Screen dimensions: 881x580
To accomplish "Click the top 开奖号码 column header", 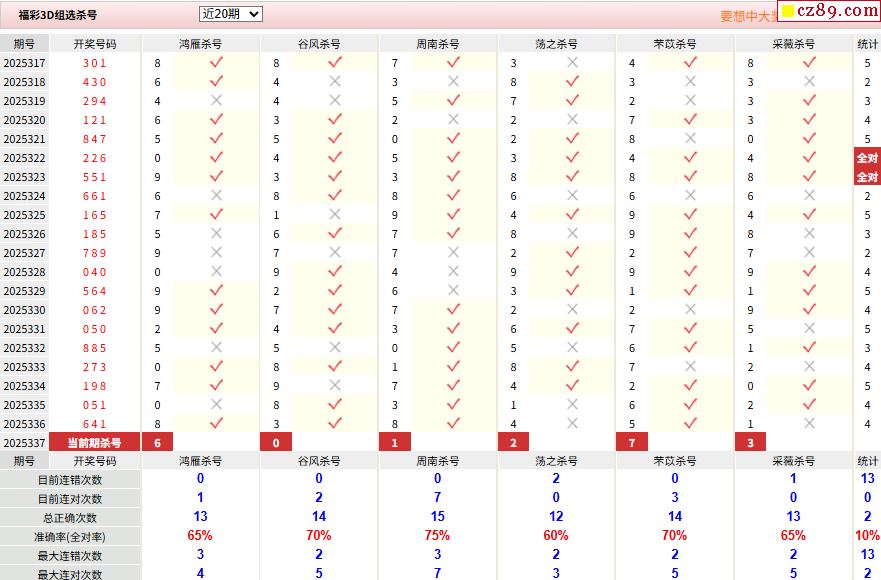I will click(x=95, y=44).
